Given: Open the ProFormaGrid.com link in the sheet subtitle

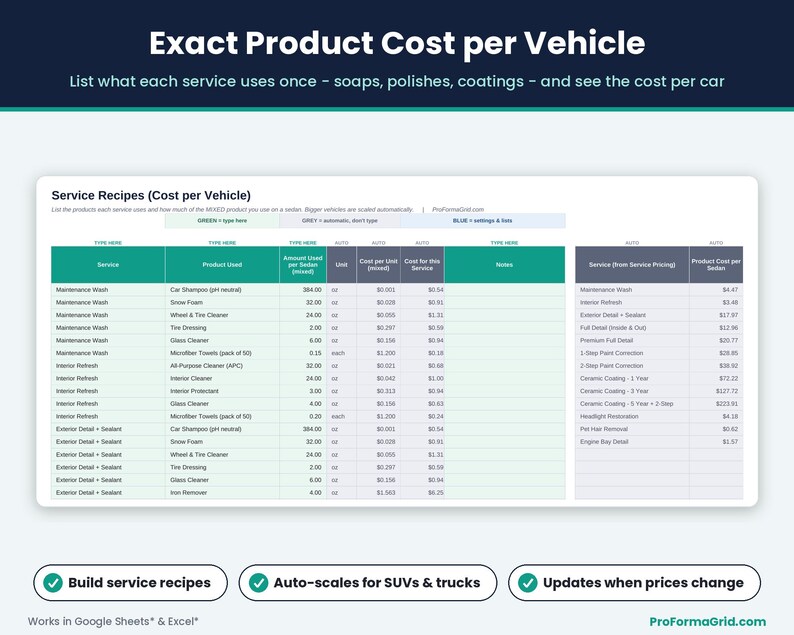Looking at the screenshot, I should click(458, 209).
